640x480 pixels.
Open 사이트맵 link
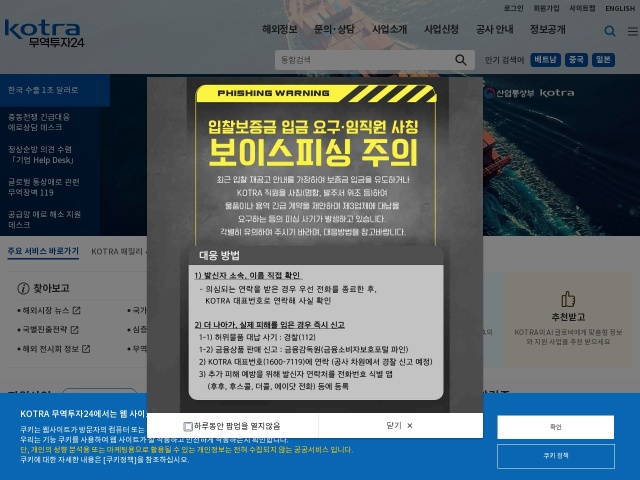[x=582, y=8]
